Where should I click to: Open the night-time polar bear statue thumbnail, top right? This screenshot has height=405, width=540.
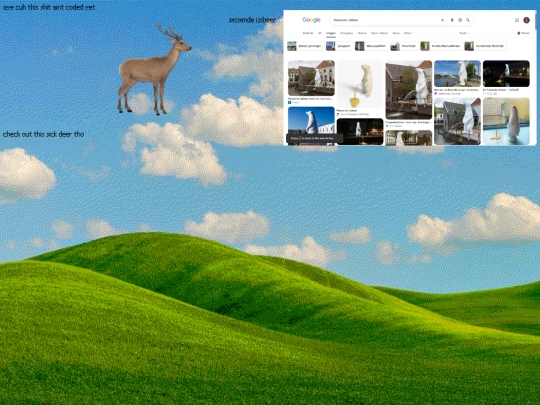tap(506, 73)
